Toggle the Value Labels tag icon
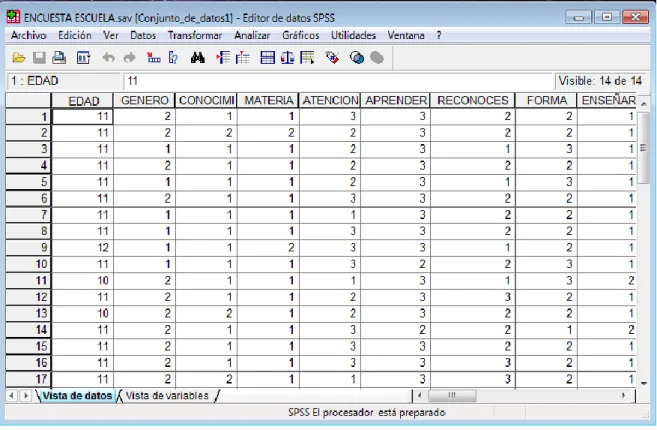 pyautogui.click(x=332, y=58)
